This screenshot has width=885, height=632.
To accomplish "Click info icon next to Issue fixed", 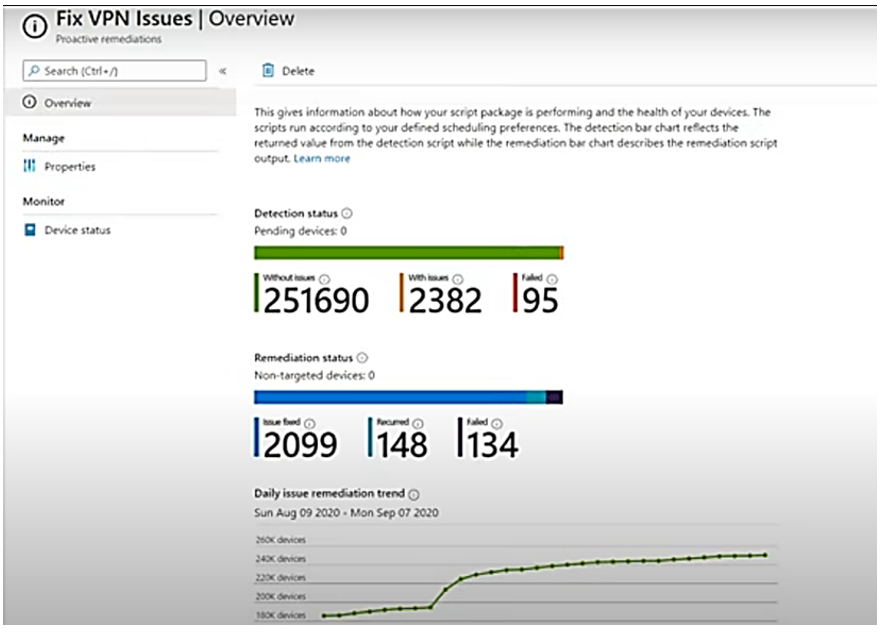I will click(310, 423).
